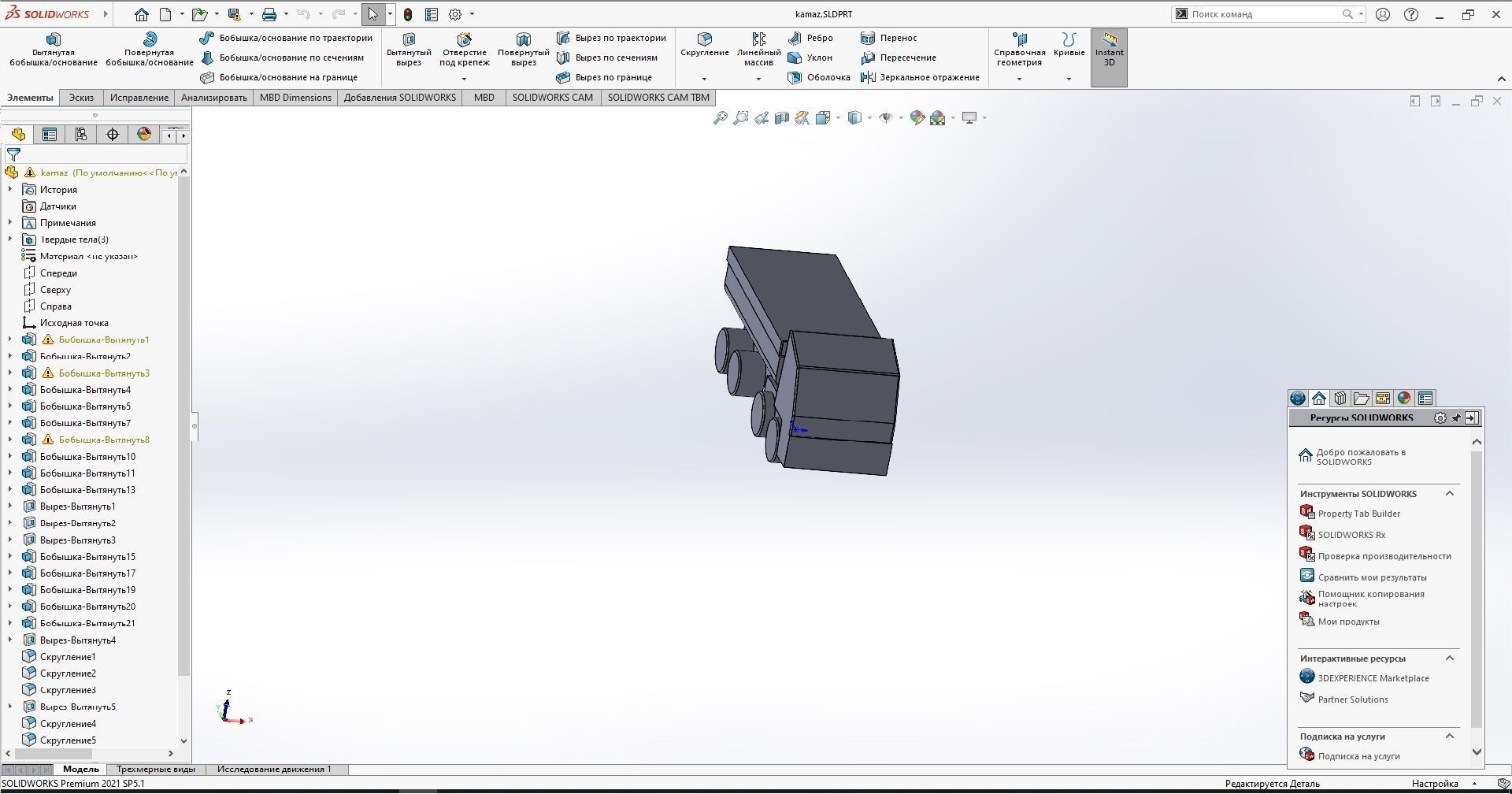Open the Appearances color ball tab in task pane
This screenshot has width=1512, height=794.
[1403, 399]
